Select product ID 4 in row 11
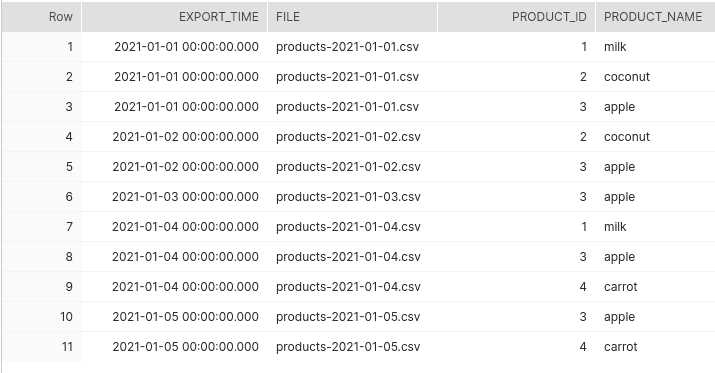The width and height of the screenshot is (715, 373). pyautogui.click(x=516, y=347)
